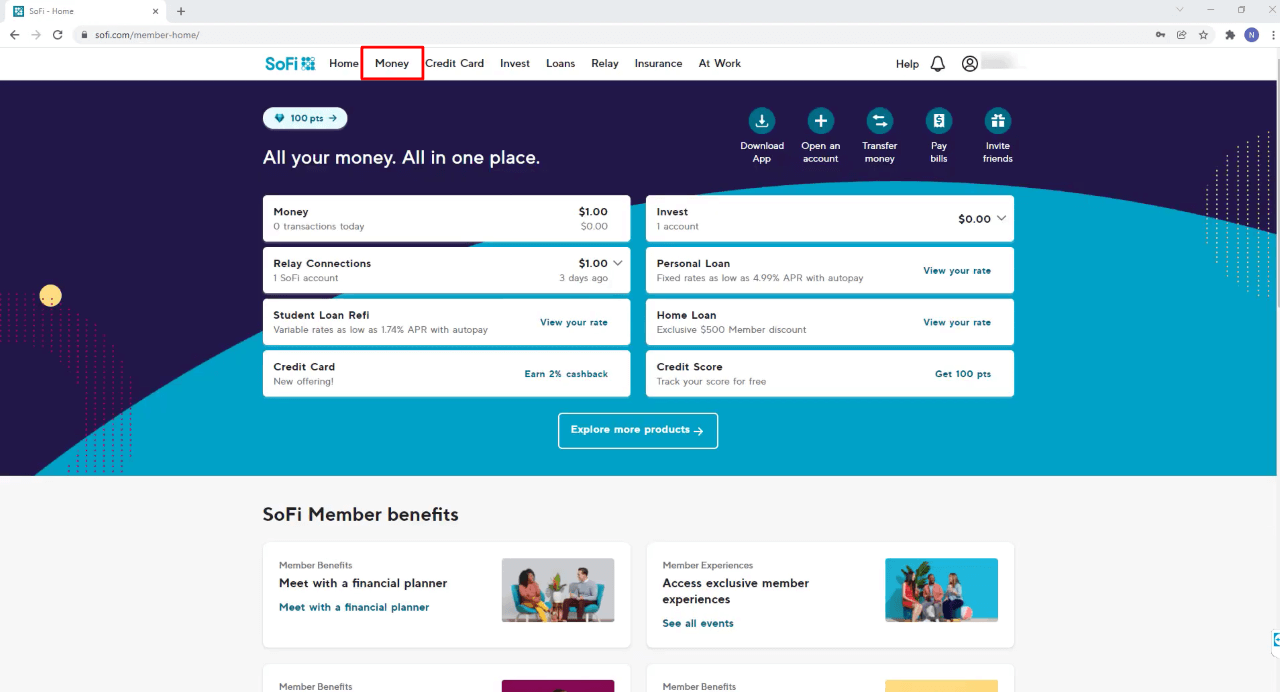Click '1 SoFi account' text
1280x692 pixels.
click(306, 278)
